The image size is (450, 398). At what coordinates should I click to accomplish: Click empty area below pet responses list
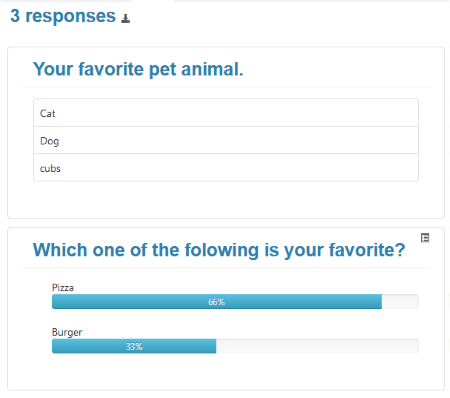[x=226, y=199]
